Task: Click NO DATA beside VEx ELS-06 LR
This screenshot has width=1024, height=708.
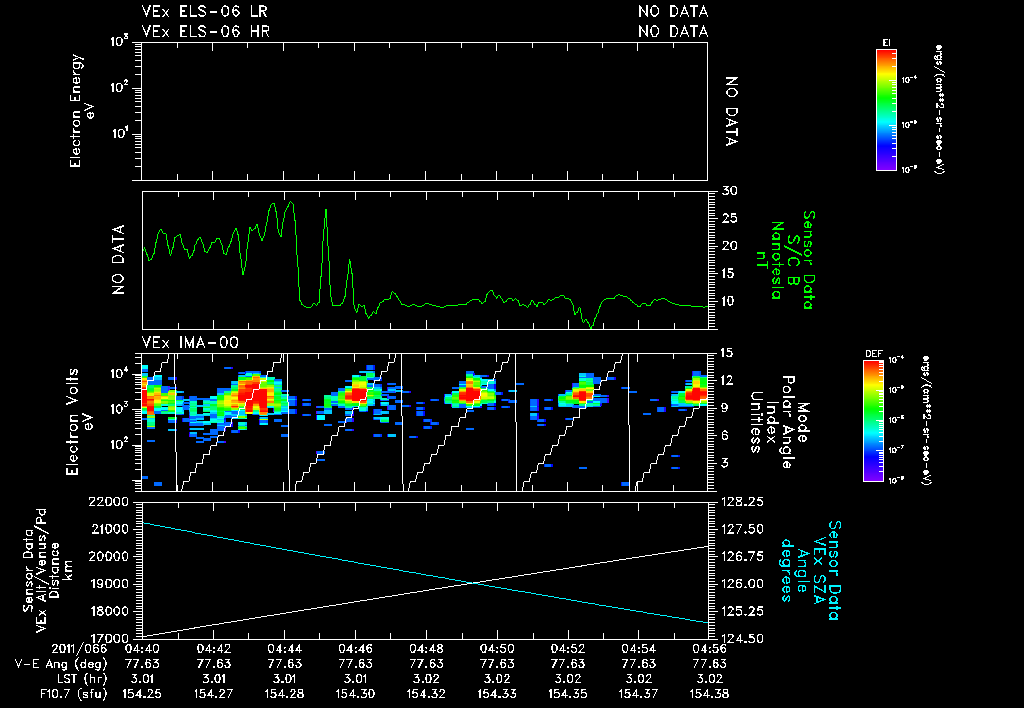Action: (x=673, y=12)
